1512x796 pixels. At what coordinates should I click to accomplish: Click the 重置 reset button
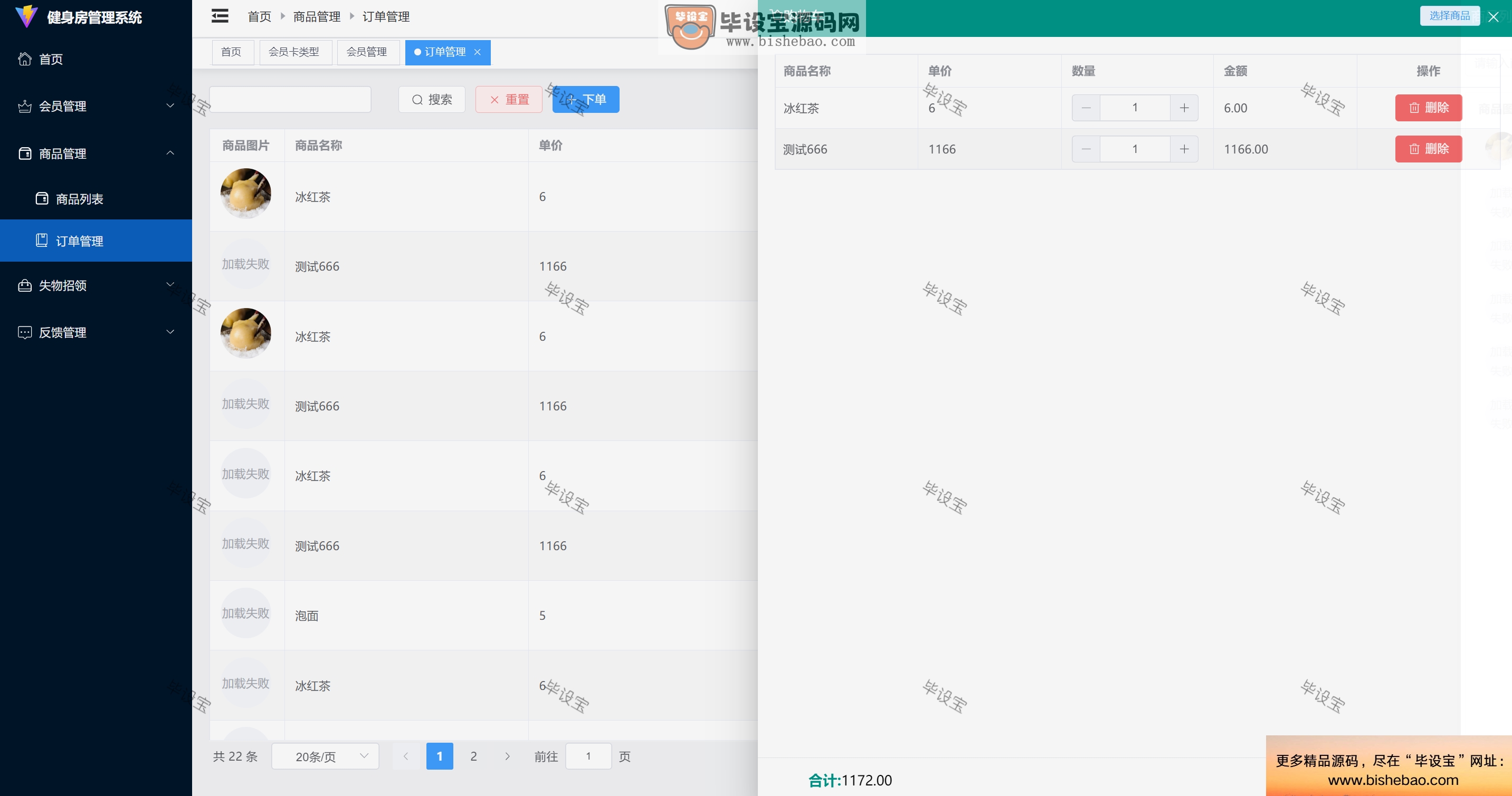pos(509,100)
